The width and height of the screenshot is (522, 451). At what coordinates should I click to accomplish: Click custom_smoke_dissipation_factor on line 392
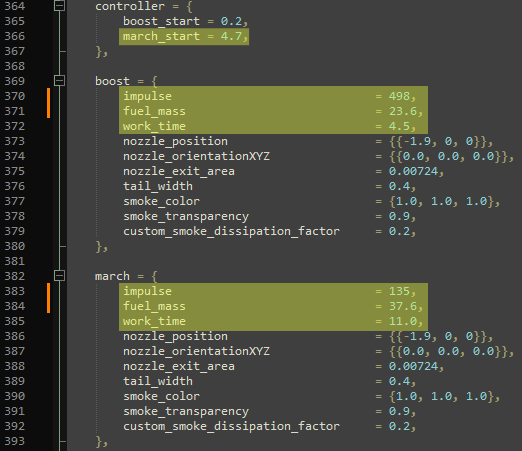coord(231,426)
